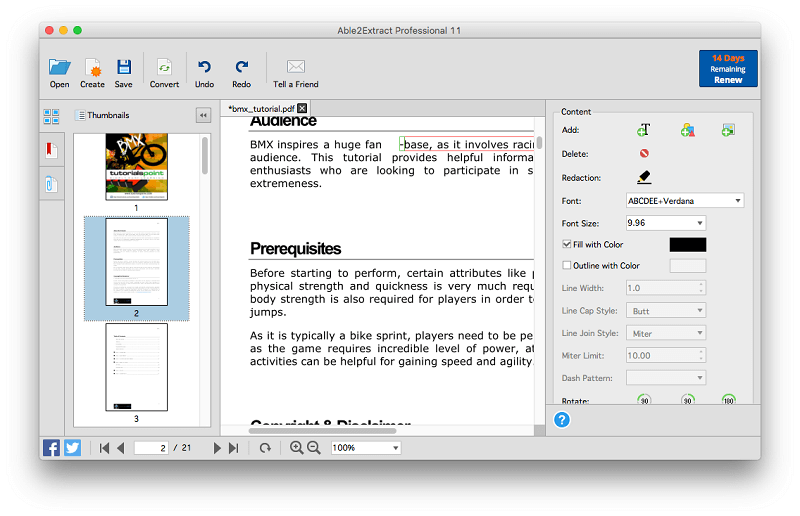Click the Create PDF icon
Viewport: 800px width, 516px height.
click(92, 67)
